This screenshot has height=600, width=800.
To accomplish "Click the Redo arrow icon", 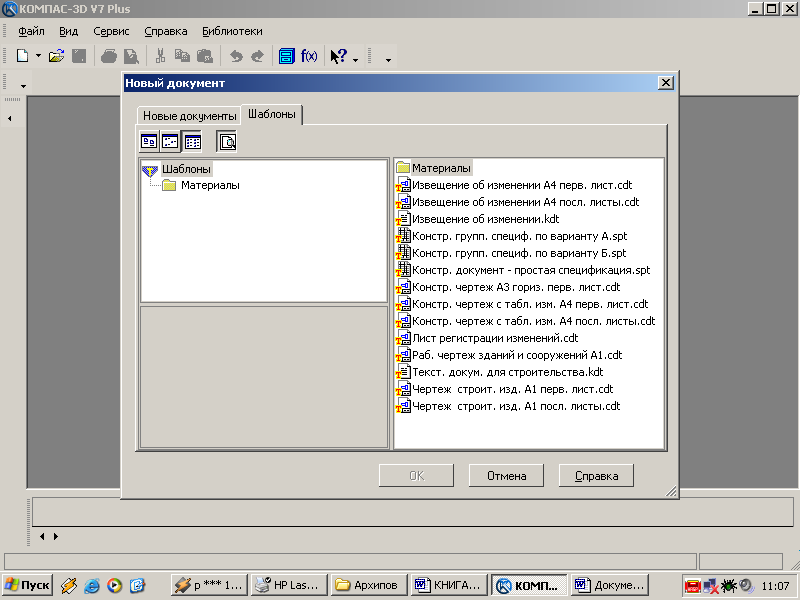I will (258, 56).
